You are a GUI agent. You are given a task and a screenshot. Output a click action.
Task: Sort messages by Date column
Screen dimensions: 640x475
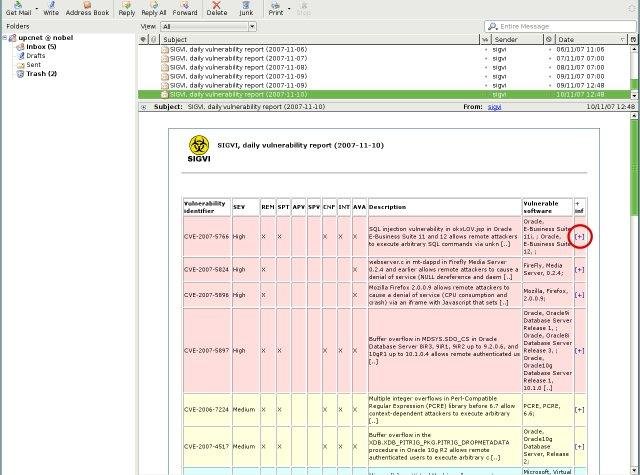[x=591, y=39]
